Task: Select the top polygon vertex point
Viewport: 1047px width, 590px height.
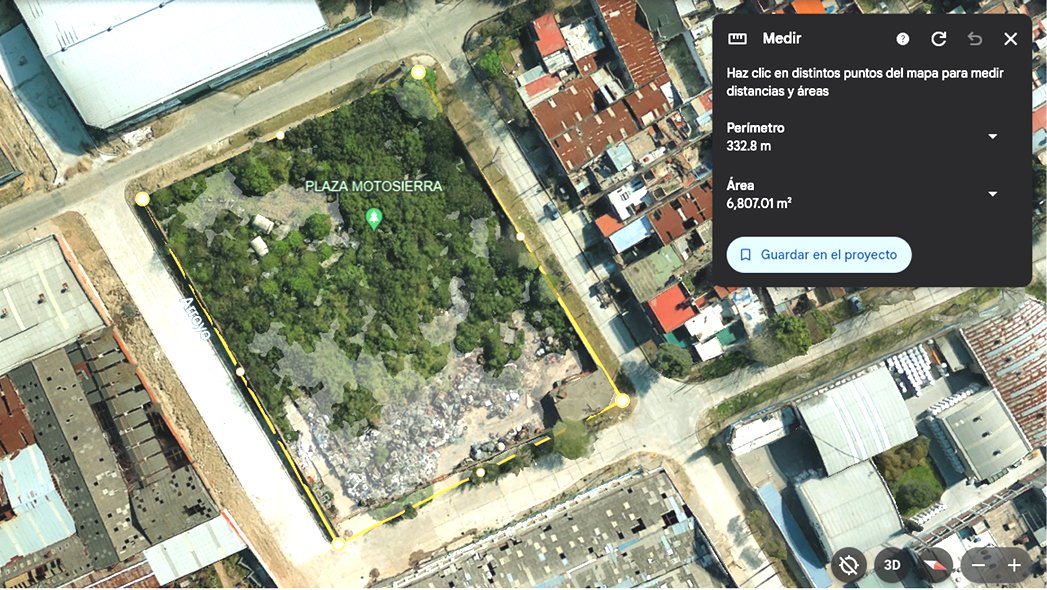Action: [418, 72]
